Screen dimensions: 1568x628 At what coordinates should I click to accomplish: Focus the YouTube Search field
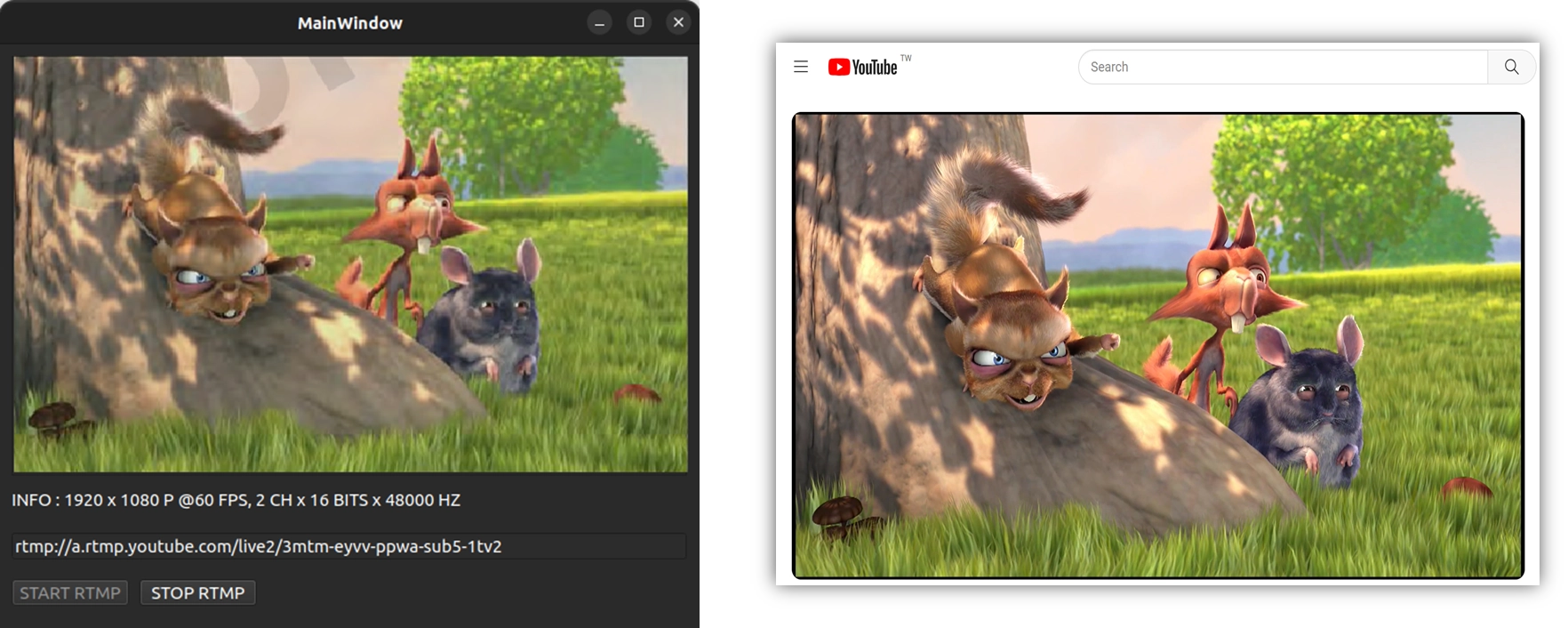(1283, 67)
